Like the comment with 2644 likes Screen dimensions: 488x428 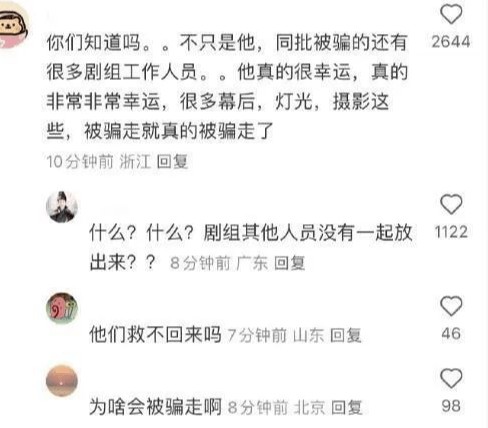click(451, 14)
